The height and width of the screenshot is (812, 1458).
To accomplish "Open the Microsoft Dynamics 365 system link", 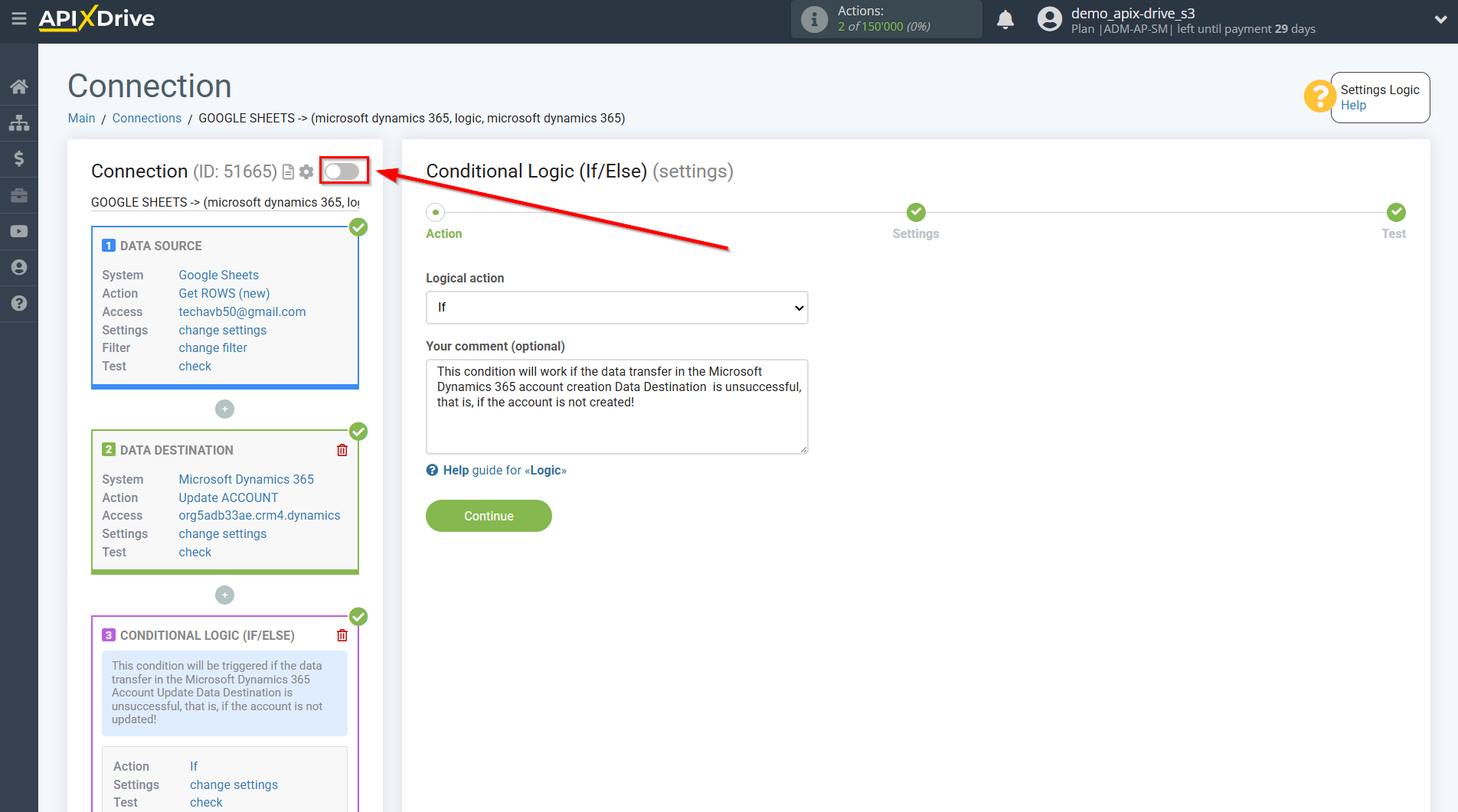I will 246,479.
